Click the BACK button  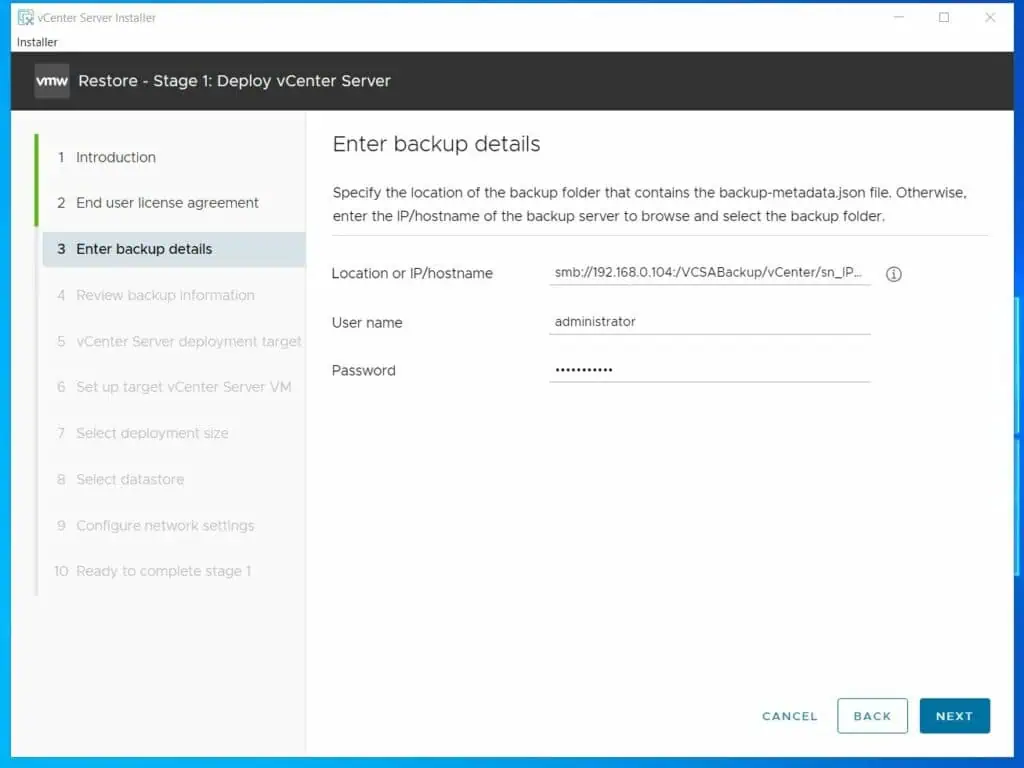click(x=872, y=716)
